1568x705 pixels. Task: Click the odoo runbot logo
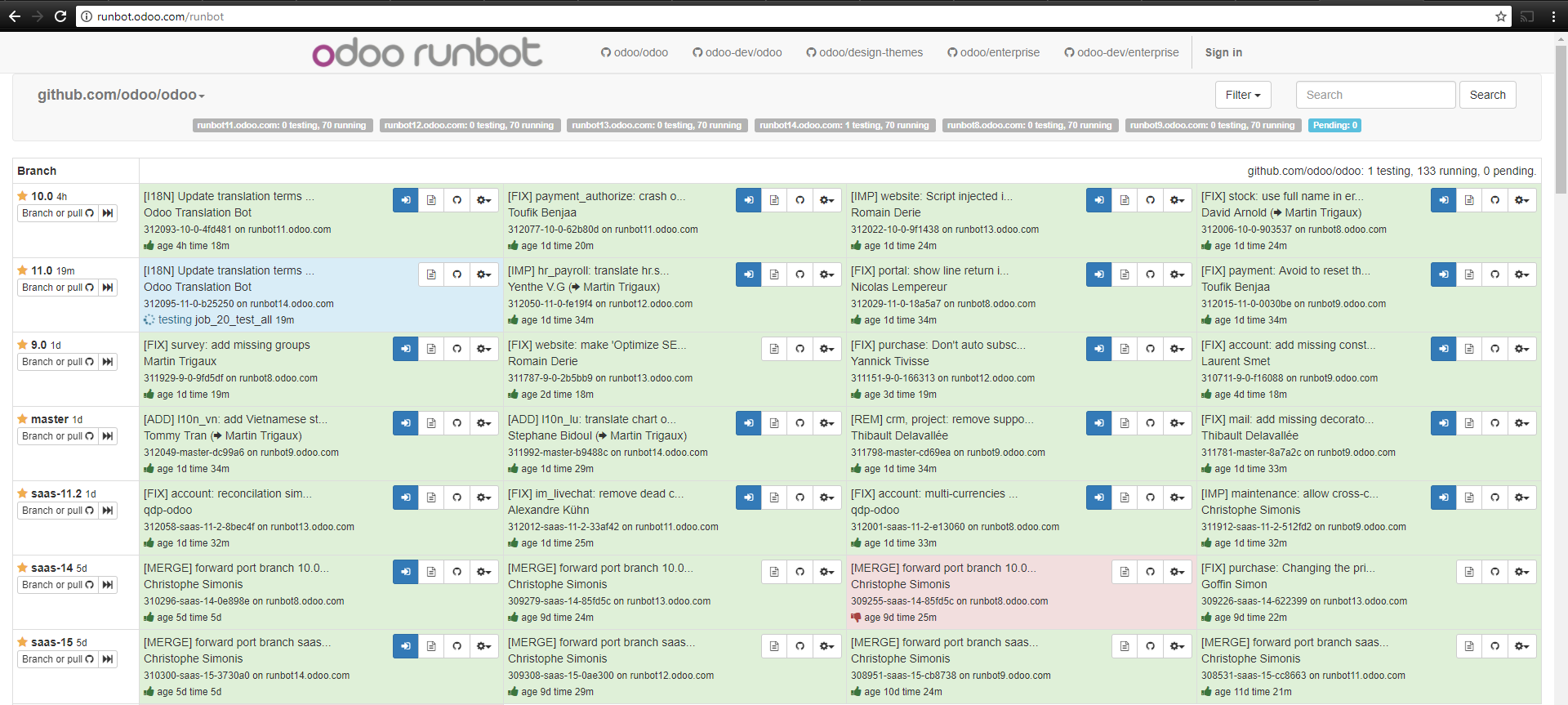pos(426,53)
